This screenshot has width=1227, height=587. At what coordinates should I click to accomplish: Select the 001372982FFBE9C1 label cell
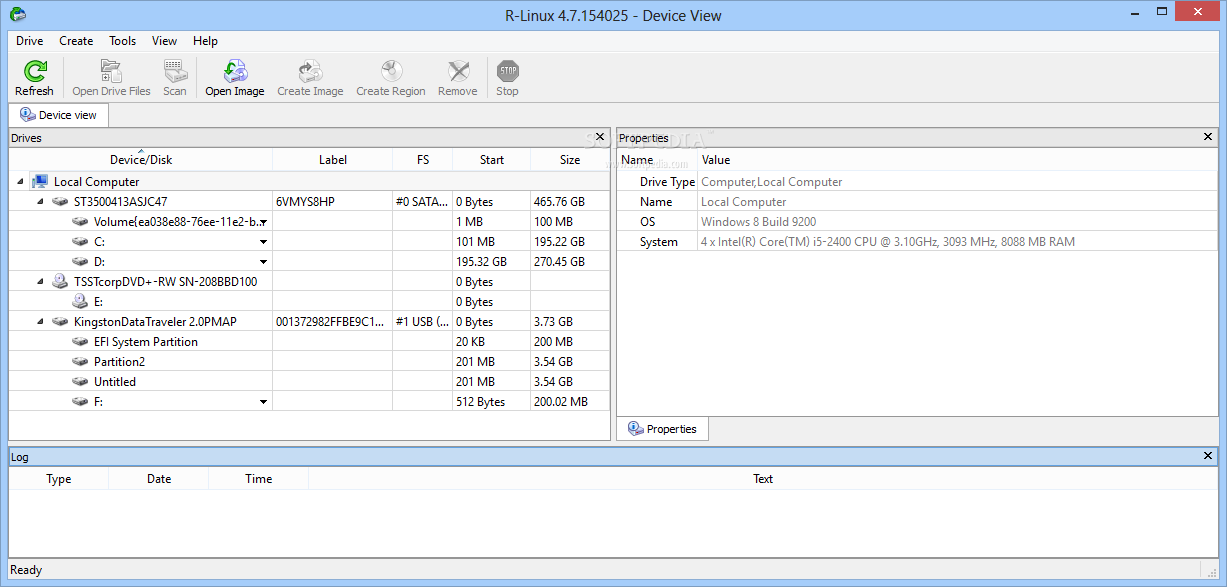(333, 322)
